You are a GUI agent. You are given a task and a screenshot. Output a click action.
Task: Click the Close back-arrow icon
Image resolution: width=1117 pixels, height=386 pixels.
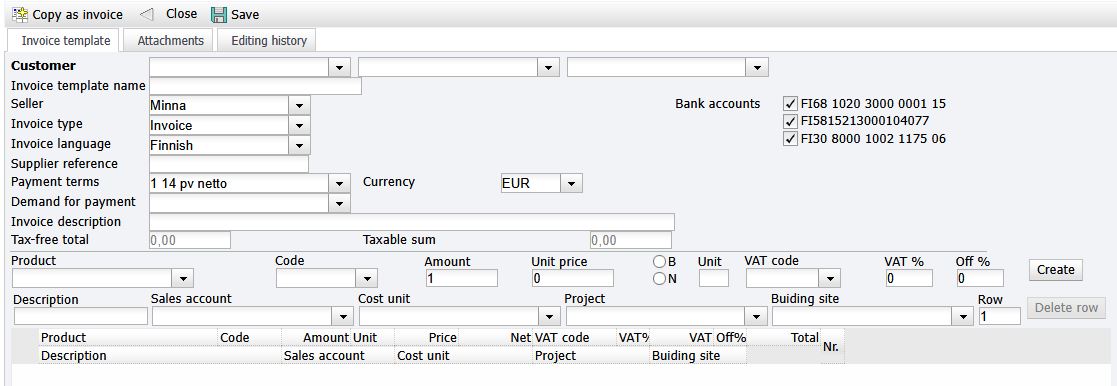pyautogui.click(x=146, y=14)
